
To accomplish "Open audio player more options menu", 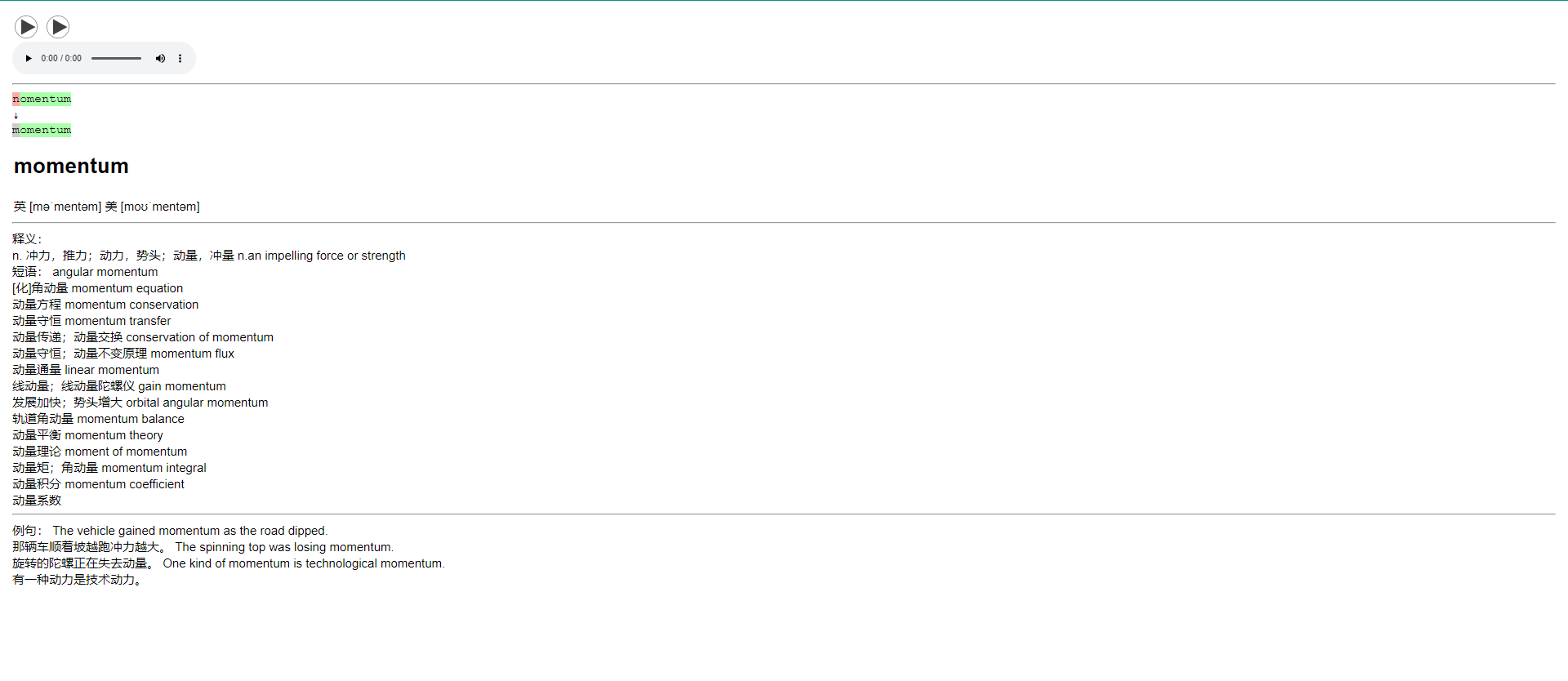I will coord(180,58).
